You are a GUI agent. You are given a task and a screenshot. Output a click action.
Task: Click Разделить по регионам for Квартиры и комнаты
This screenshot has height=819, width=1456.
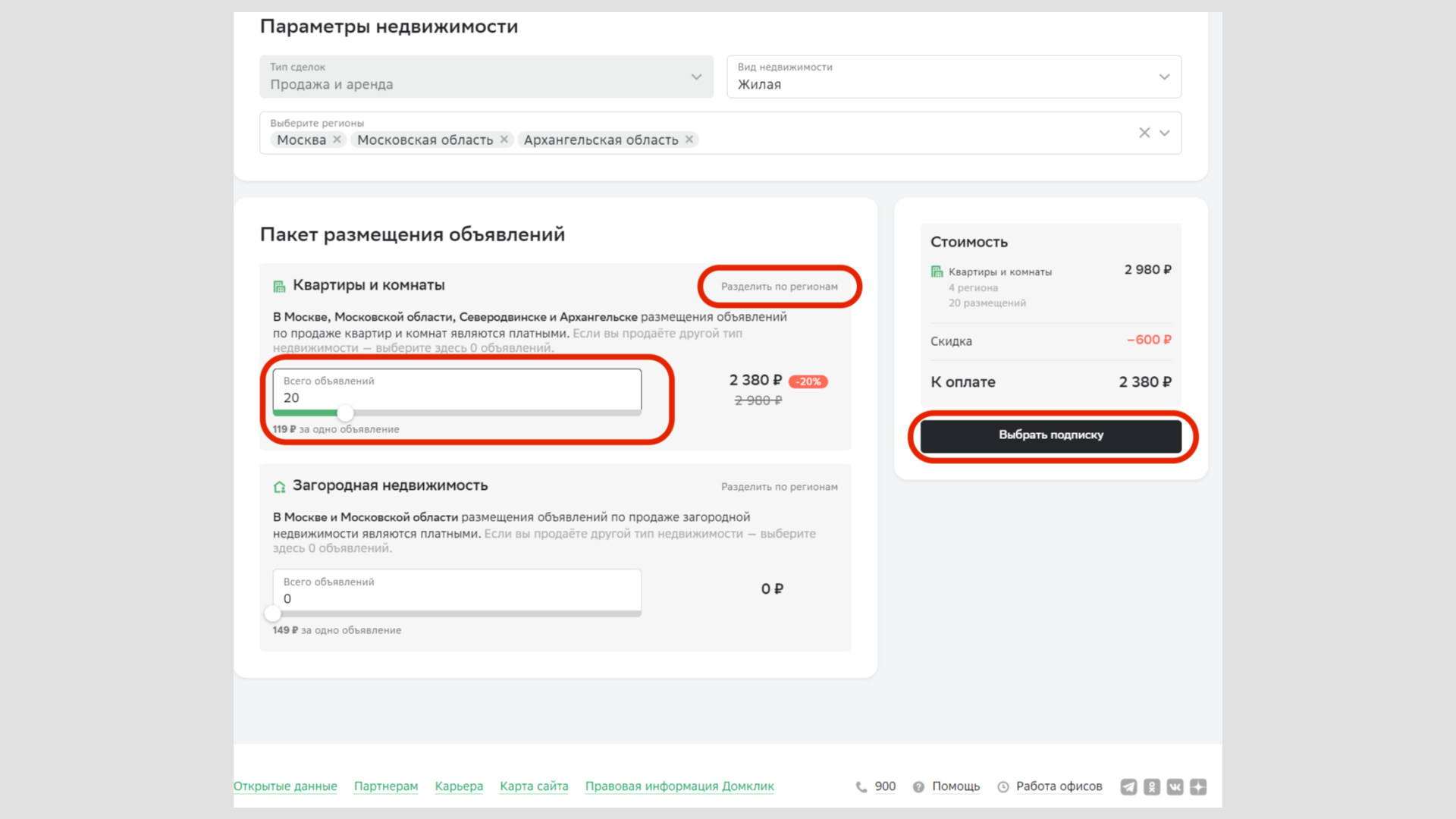click(x=780, y=287)
